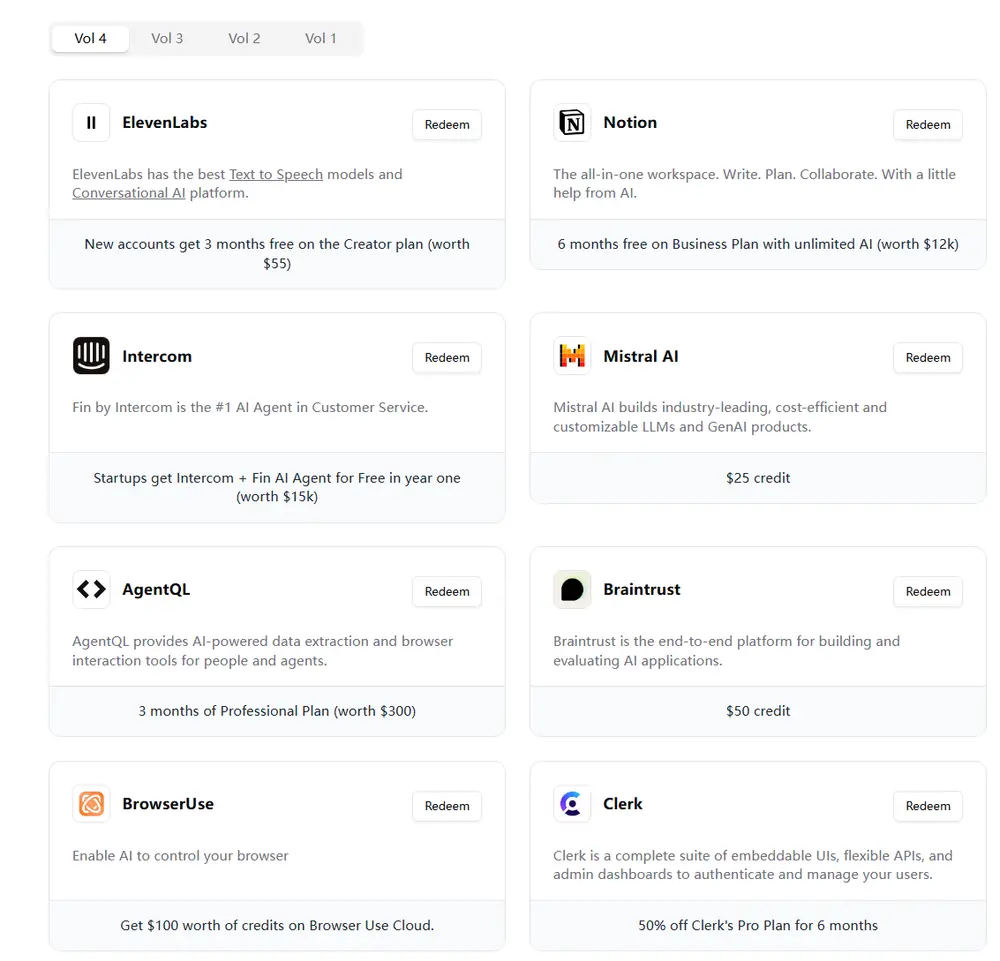This screenshot has width=1000, height=961.
Task: Redeem the Clerk Pro Plan discount
Action: point(928,806)
